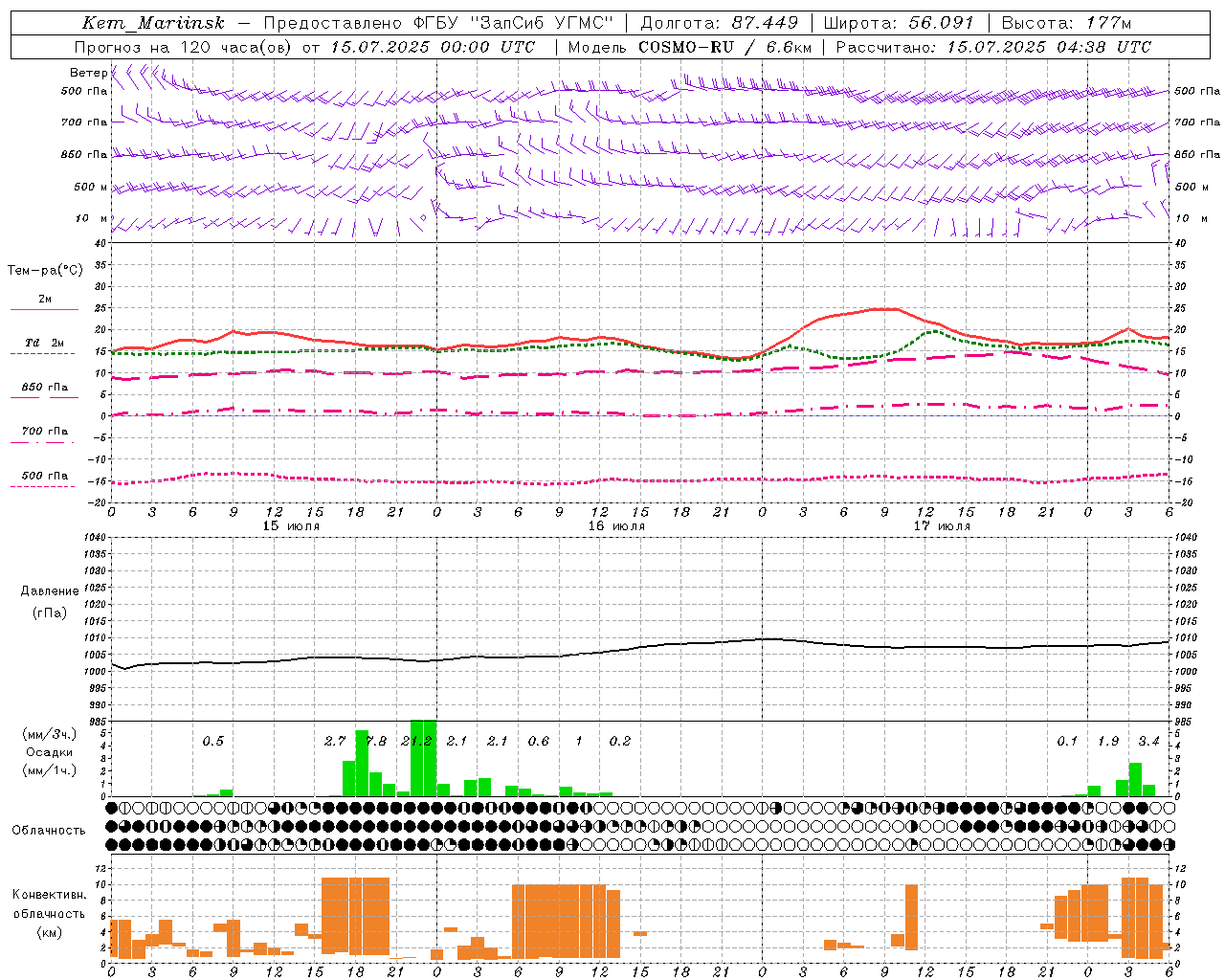Click the 'Долгота: 87.449' header field
Image resolution: width=1225 pixels, height=980 pixels.
pos(719,23)
